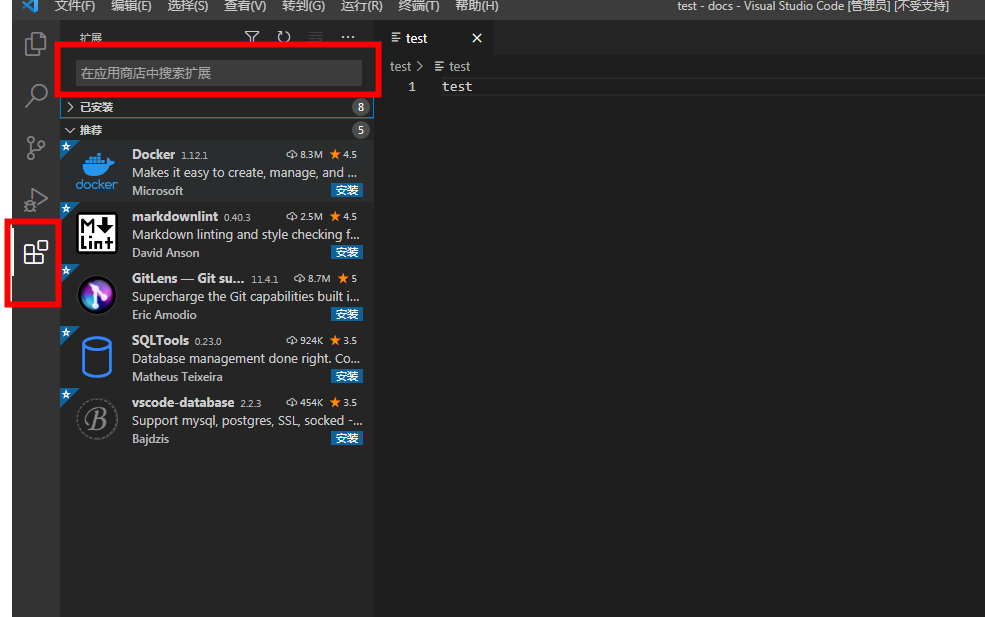The width and height of the screenshot is (985, 617).
Task: Refresh the extensions list
Action: tap(286, 36)
